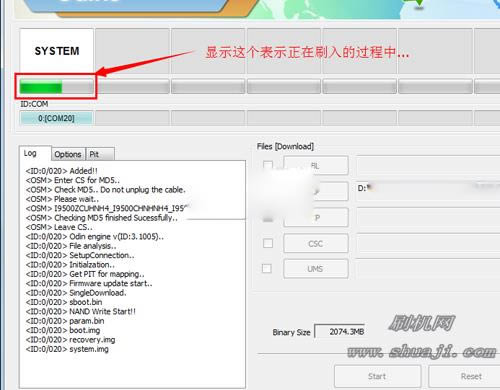Image resolution: width=500 pixels, height=390 pixels.
Task: Click the CSC file button
Action: coord(316,244)
